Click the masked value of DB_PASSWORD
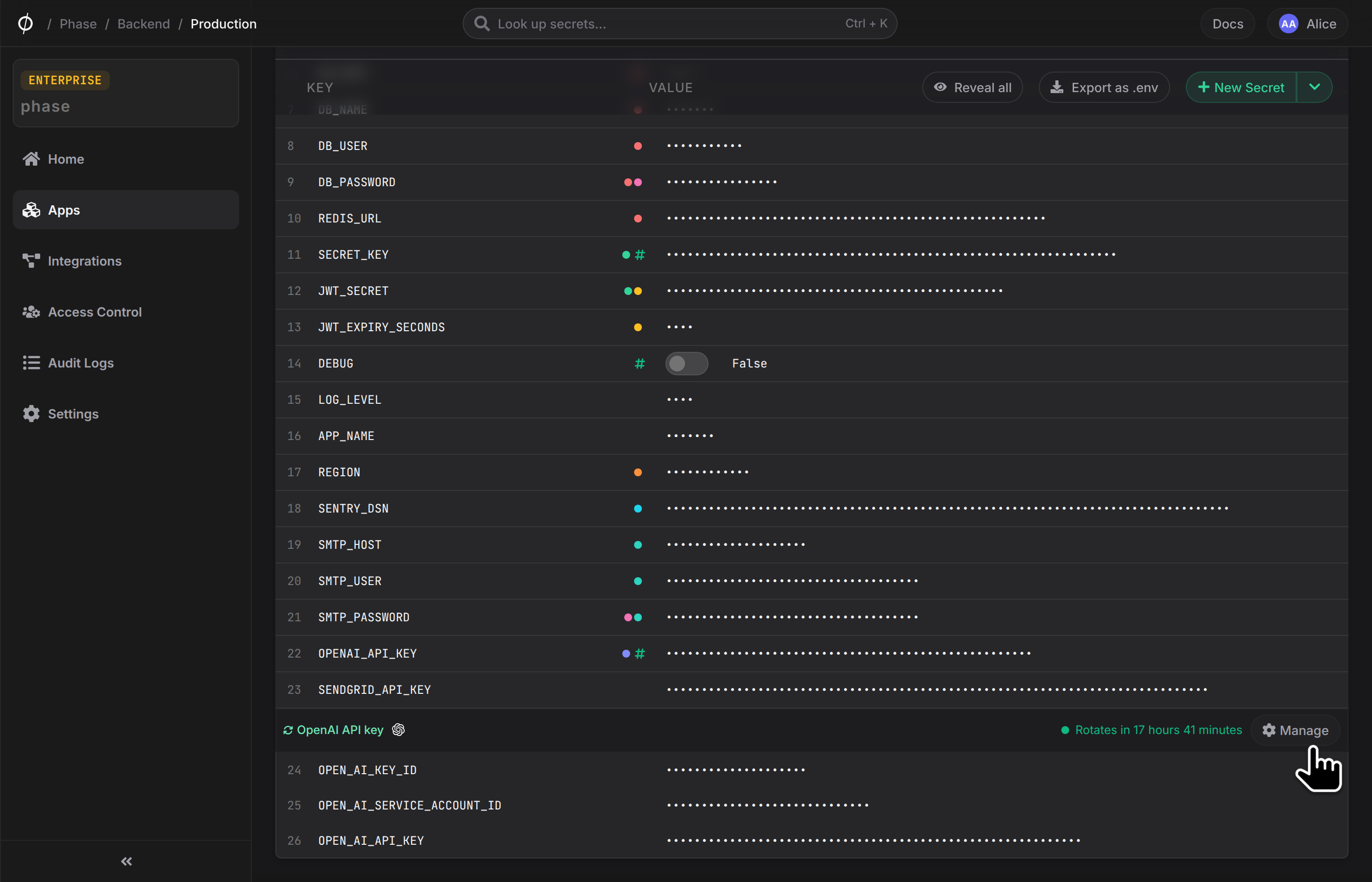Image resolution: width=1372 pixels, height=882 pixels. coord(721,182)
